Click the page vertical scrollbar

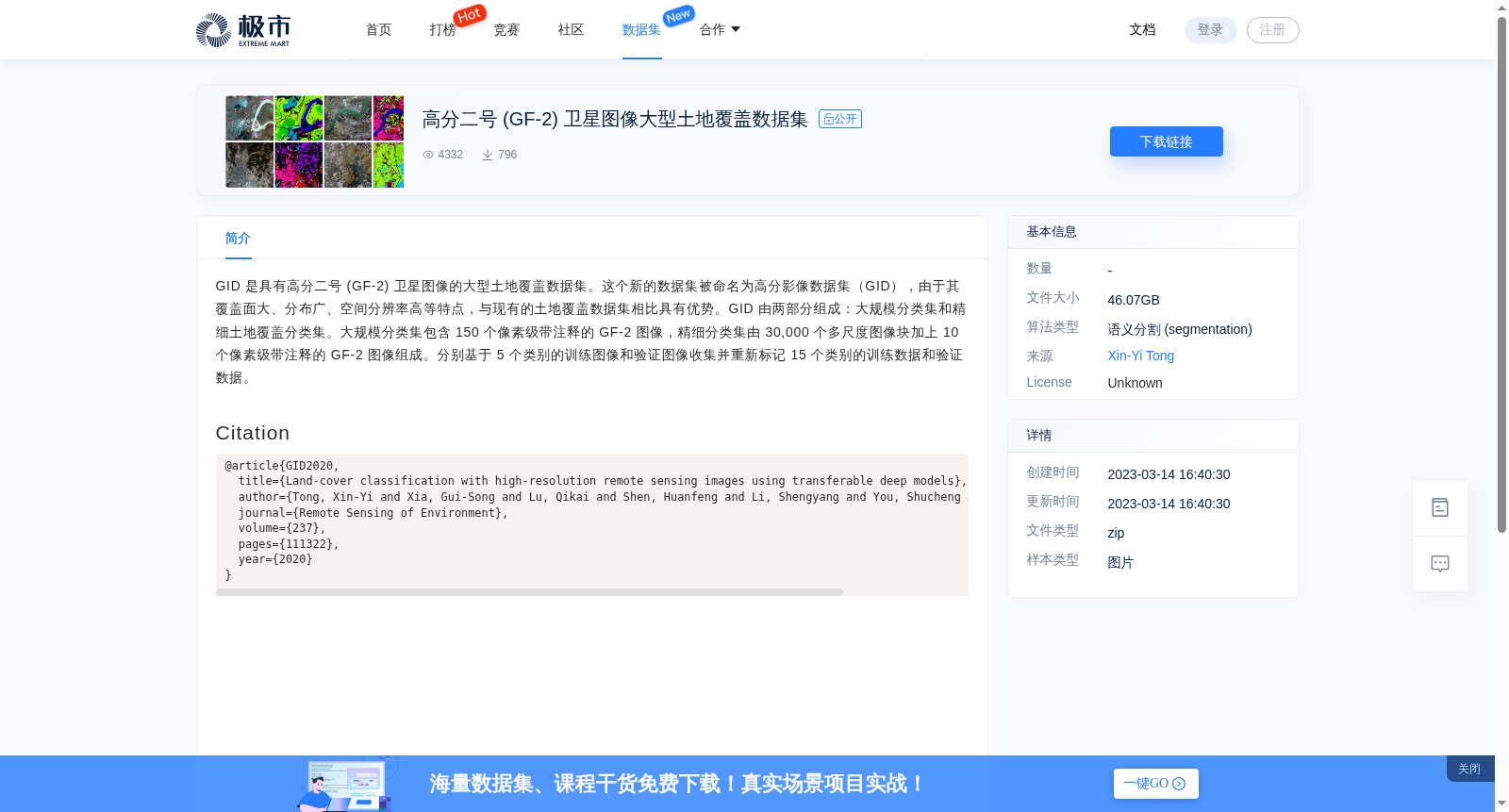[x=1501, y=273]
